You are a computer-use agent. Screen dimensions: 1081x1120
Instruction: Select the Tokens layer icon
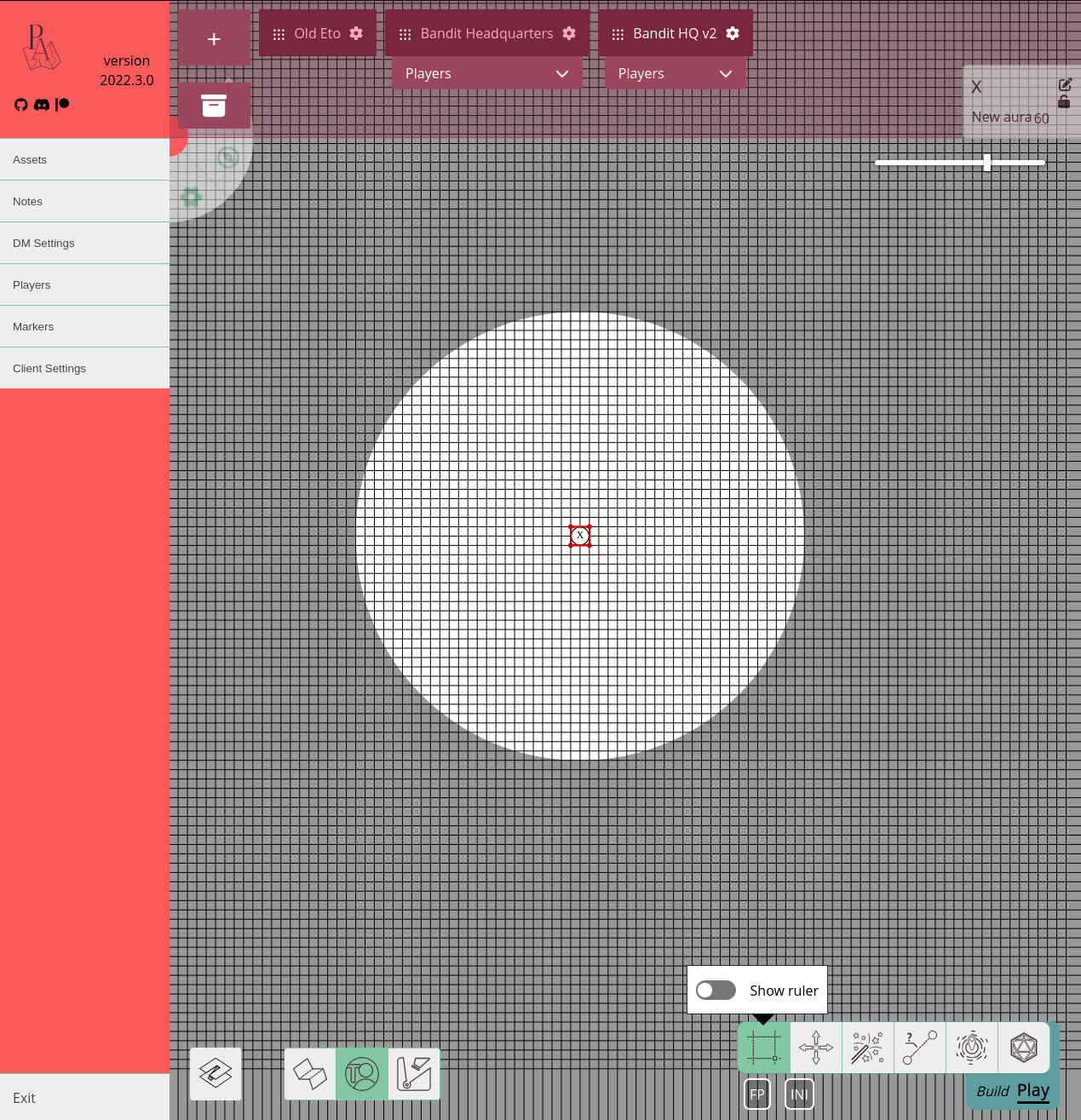pyautogui.click(x=362, y=1074)
